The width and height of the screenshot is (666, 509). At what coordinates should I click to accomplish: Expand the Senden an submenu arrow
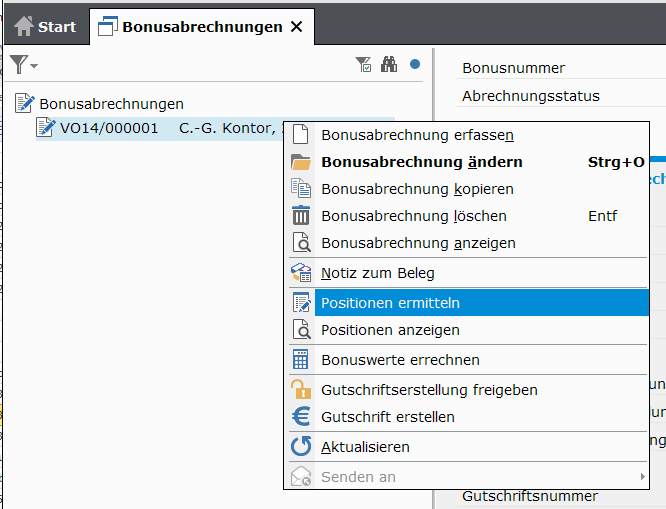(x=642, y=477)
